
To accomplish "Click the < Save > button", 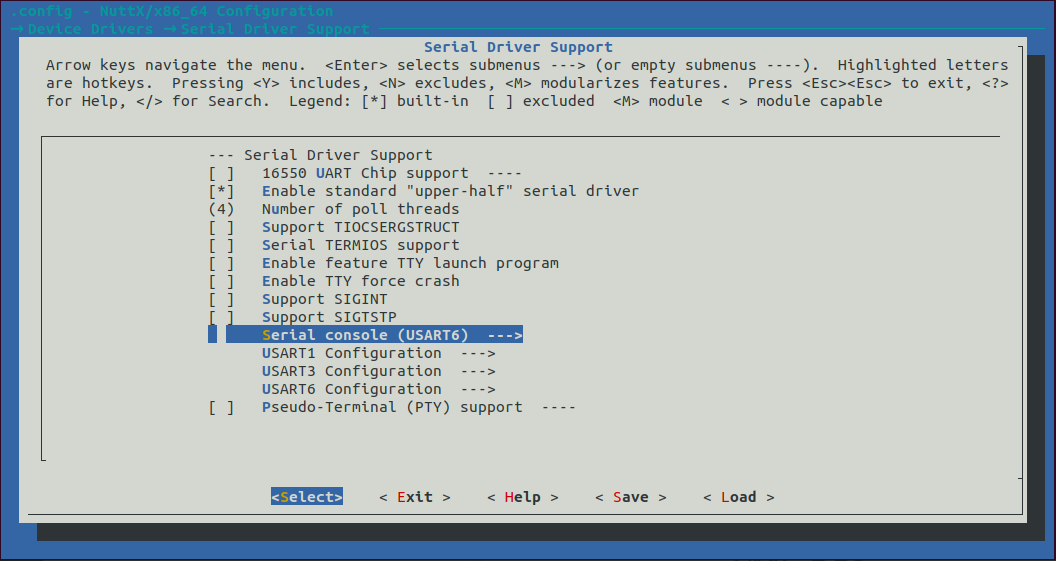I will [631, 497].
